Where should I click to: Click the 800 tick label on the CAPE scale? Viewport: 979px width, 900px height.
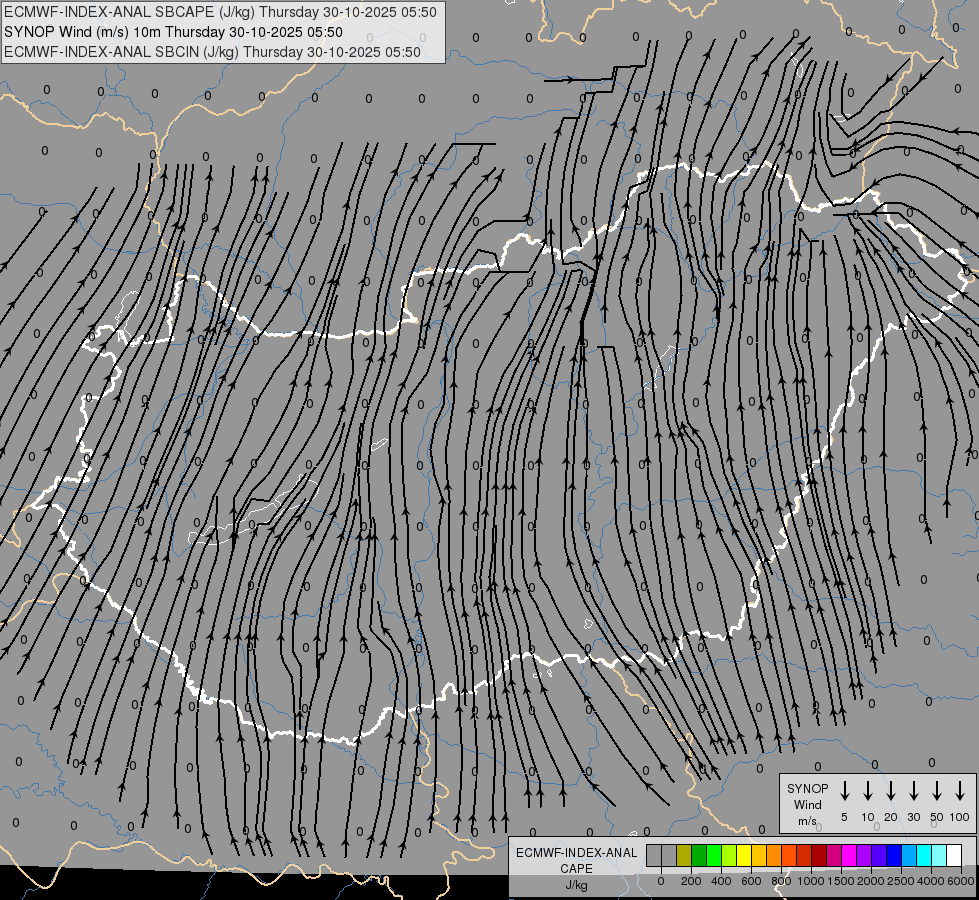click(x=781, y=881)
